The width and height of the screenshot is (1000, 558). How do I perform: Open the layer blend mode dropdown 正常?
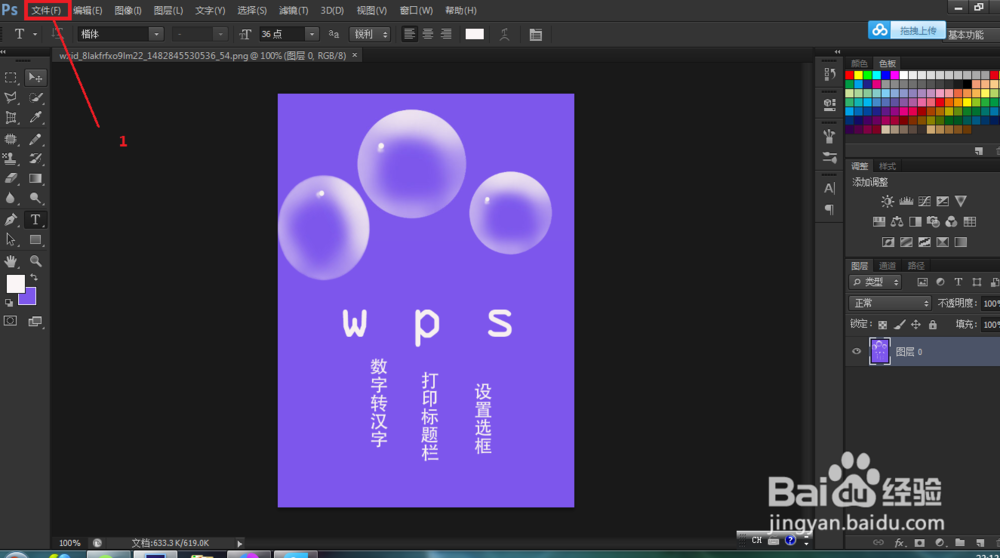890,304
